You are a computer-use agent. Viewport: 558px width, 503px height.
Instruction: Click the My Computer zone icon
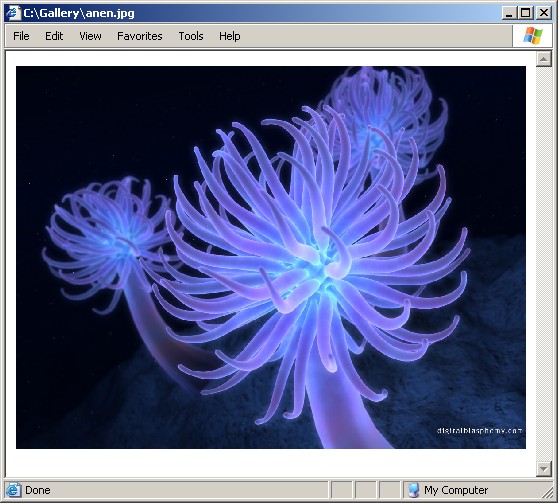click(x=414, y=490)
